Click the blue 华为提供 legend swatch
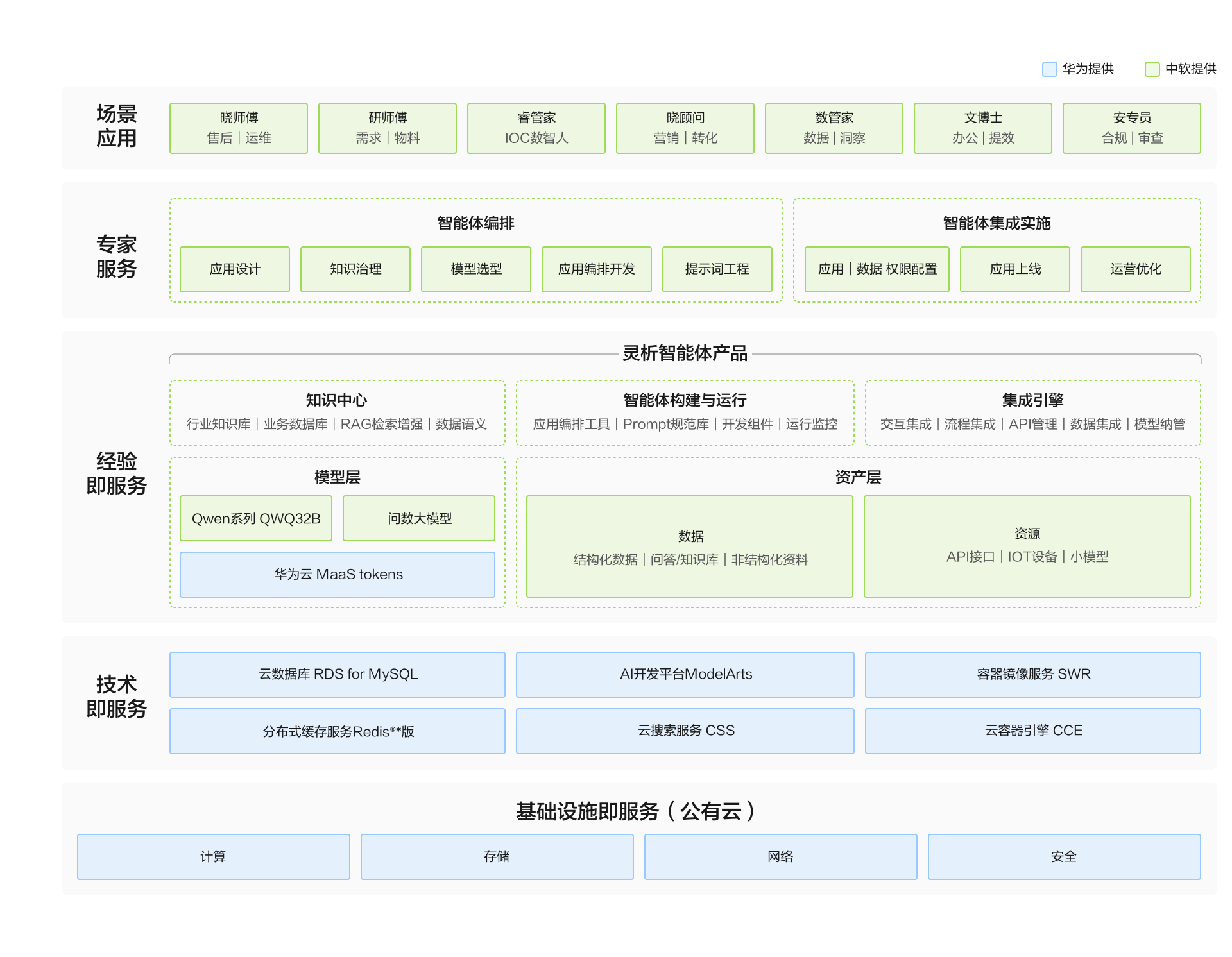Screen dimensions: 1232x957 (1049, 69)
